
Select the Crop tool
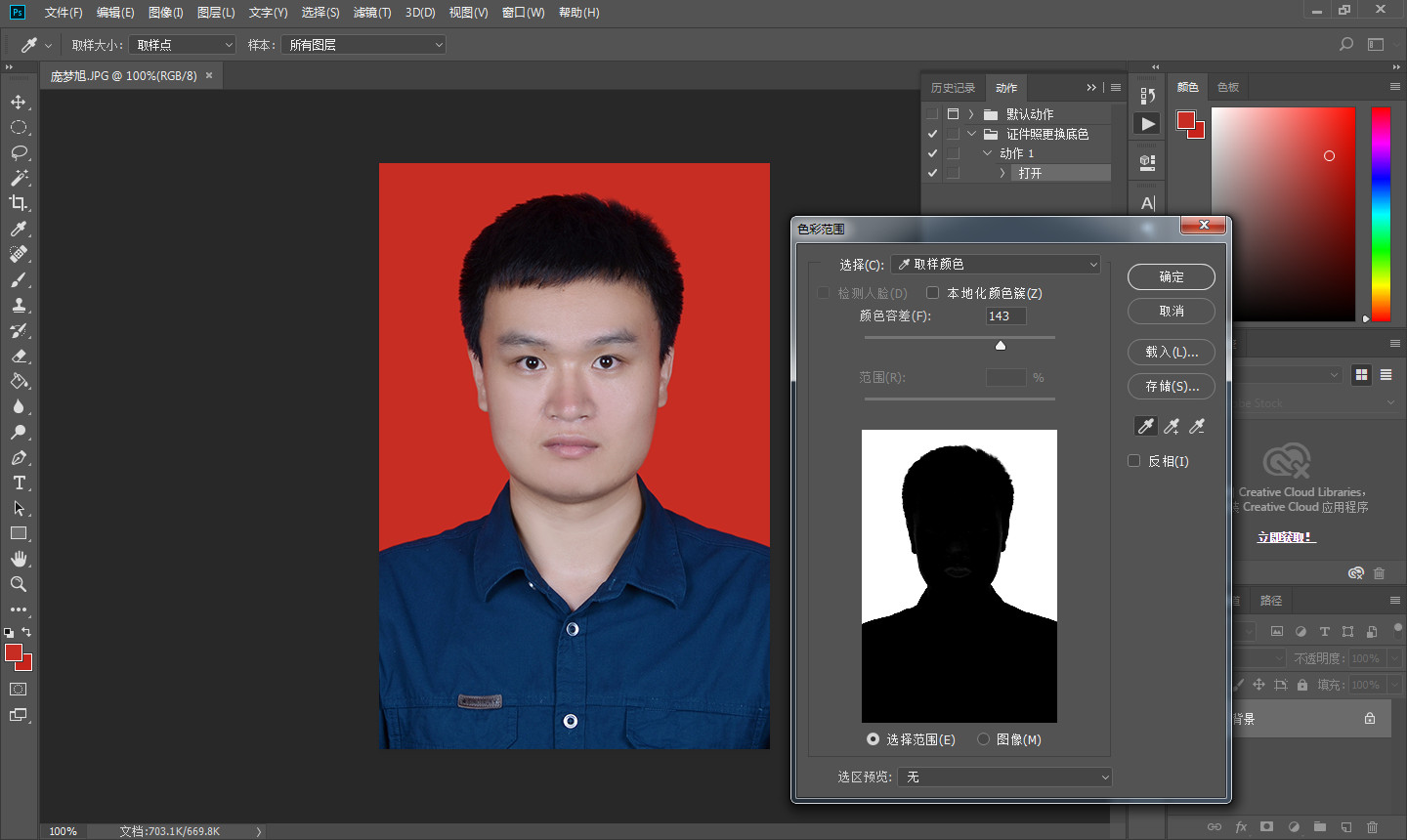coord(19,203)
